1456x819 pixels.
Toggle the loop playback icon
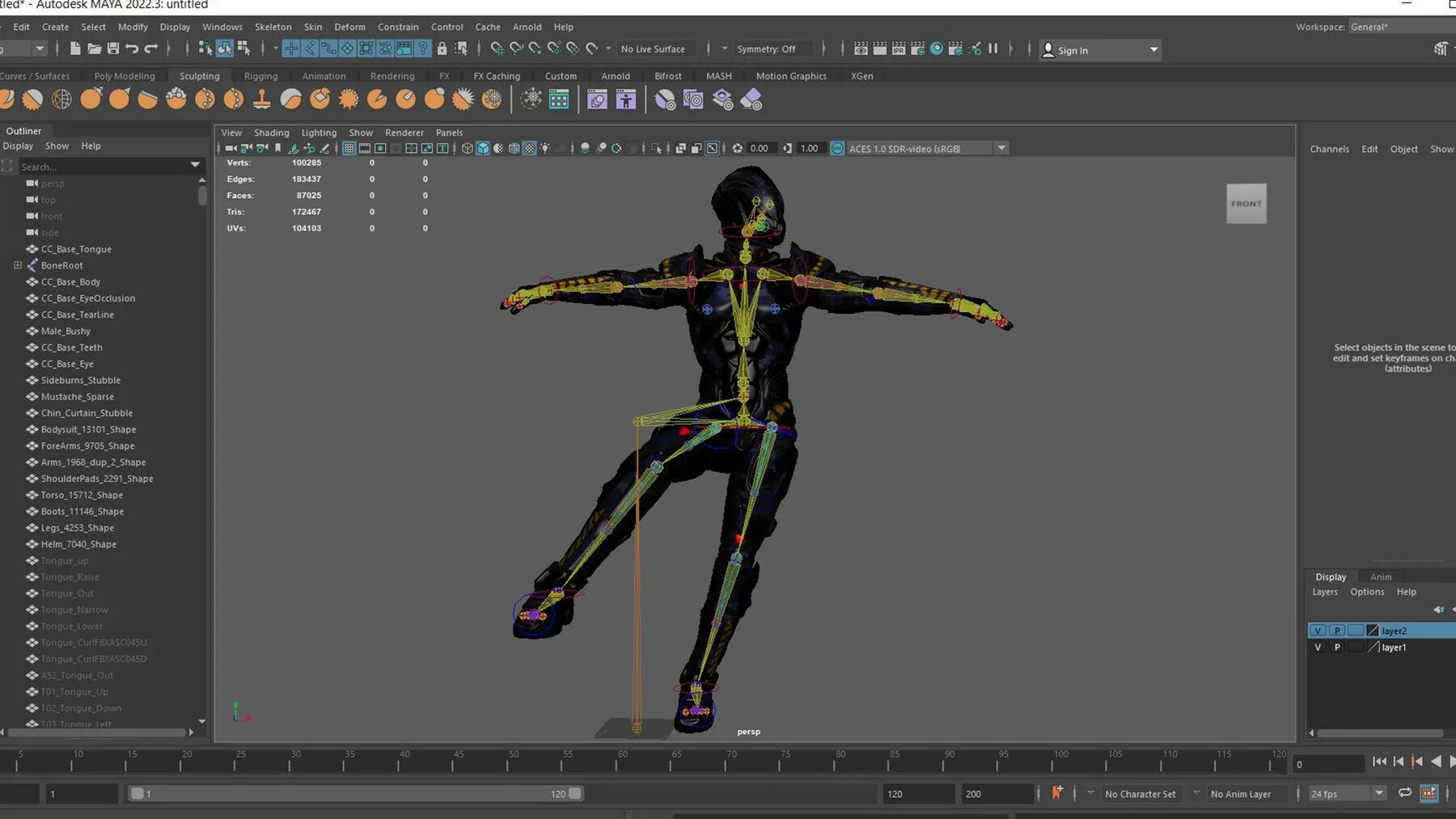pos(1405,793)
